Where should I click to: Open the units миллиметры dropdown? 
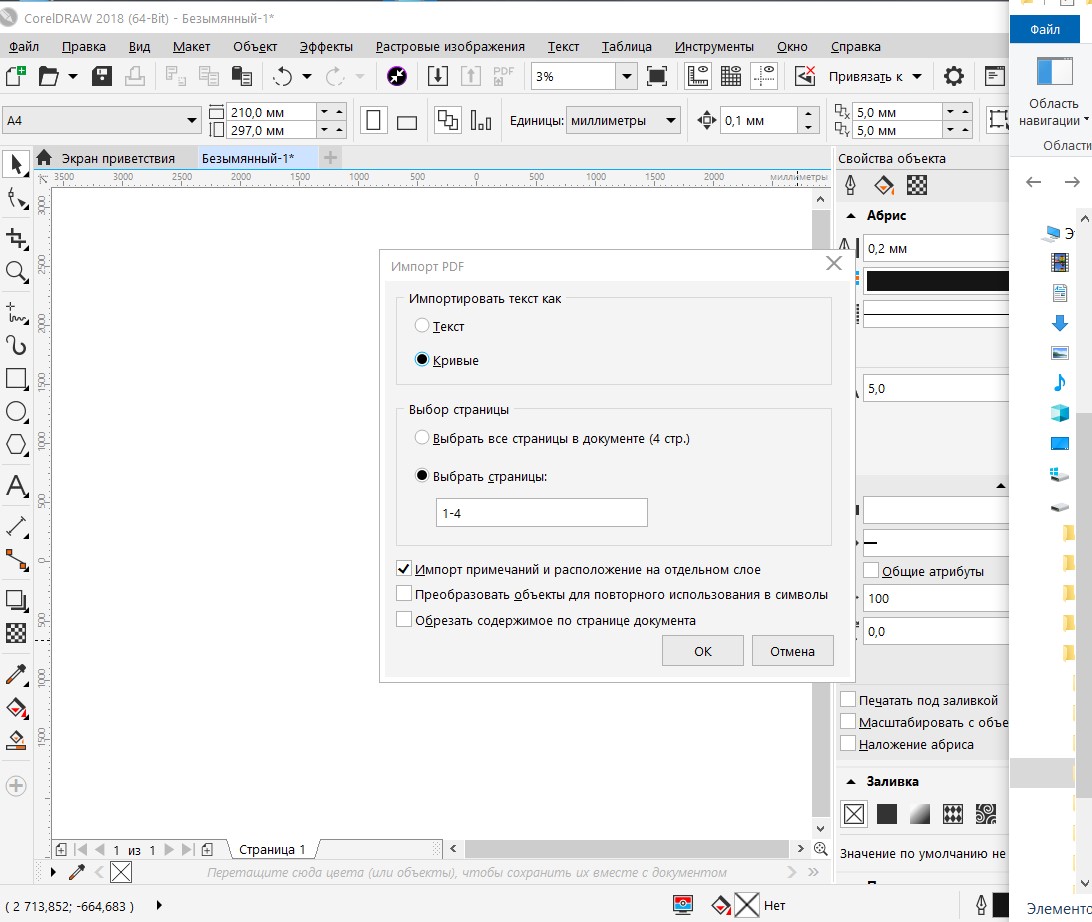point(671,121)
